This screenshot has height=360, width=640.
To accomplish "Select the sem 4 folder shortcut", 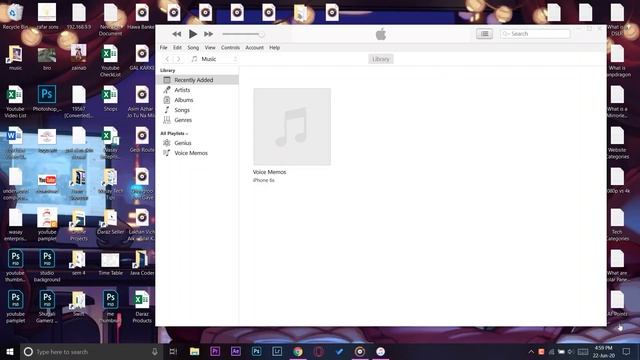I will 78,263.
